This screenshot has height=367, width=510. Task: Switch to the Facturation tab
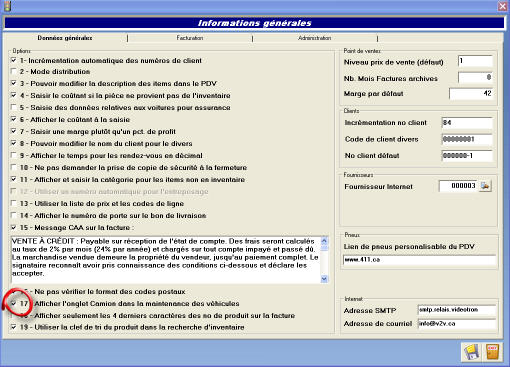(190, 38)
